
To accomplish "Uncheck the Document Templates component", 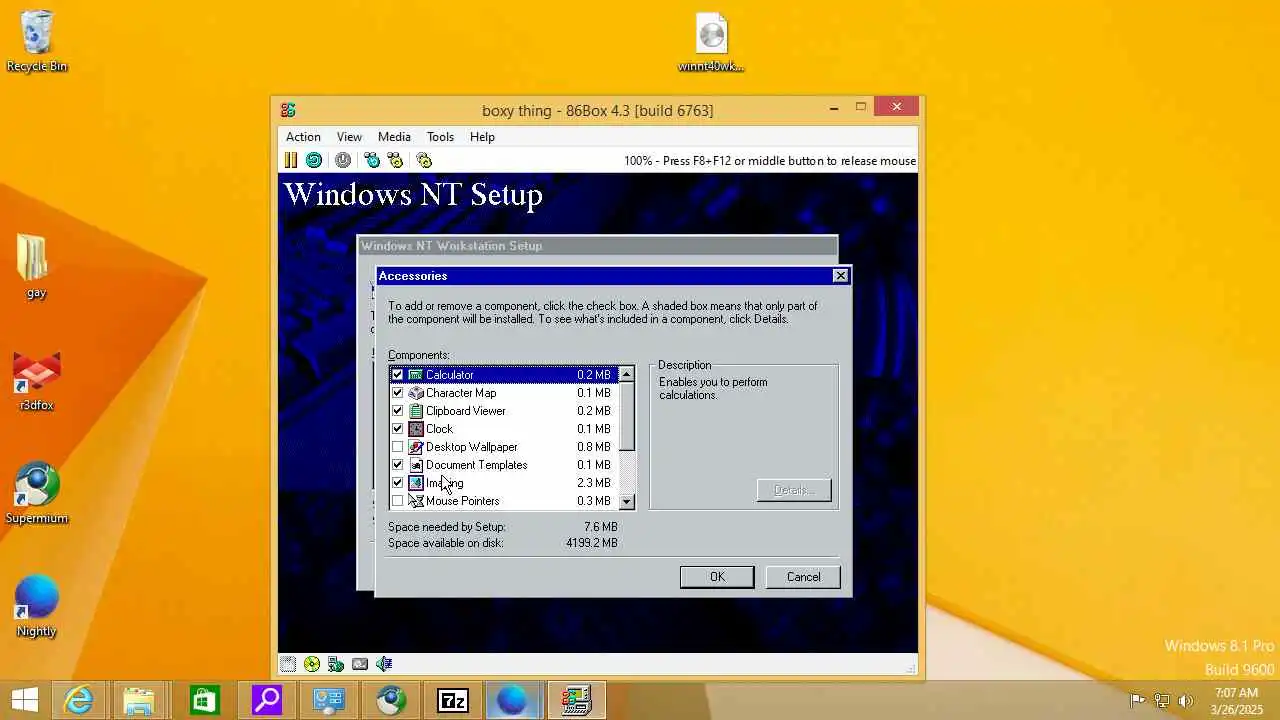I will pos(398,465).
